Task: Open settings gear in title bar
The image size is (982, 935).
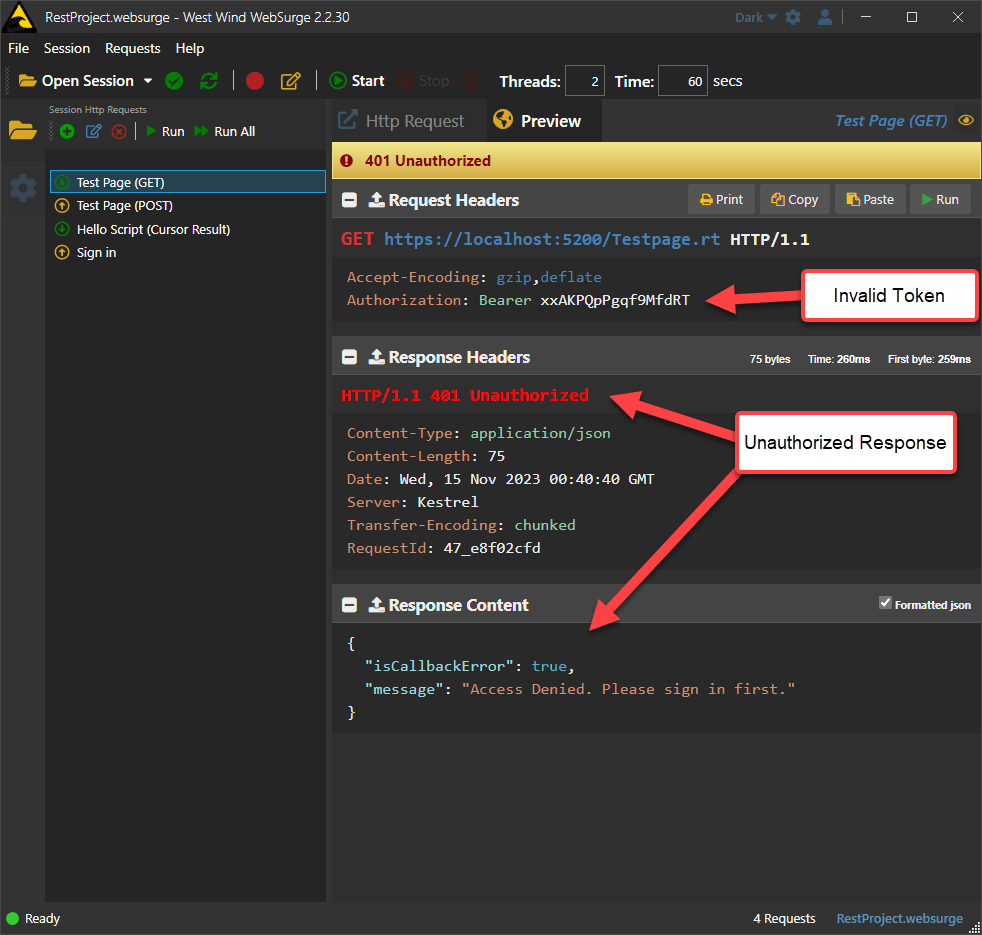Action: (x=793, y=17)
